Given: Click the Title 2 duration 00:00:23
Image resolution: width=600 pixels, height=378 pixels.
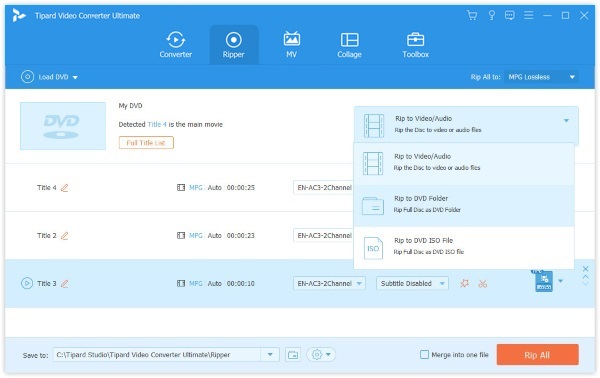Looking at the screenshot, I should tap(241, 235).
